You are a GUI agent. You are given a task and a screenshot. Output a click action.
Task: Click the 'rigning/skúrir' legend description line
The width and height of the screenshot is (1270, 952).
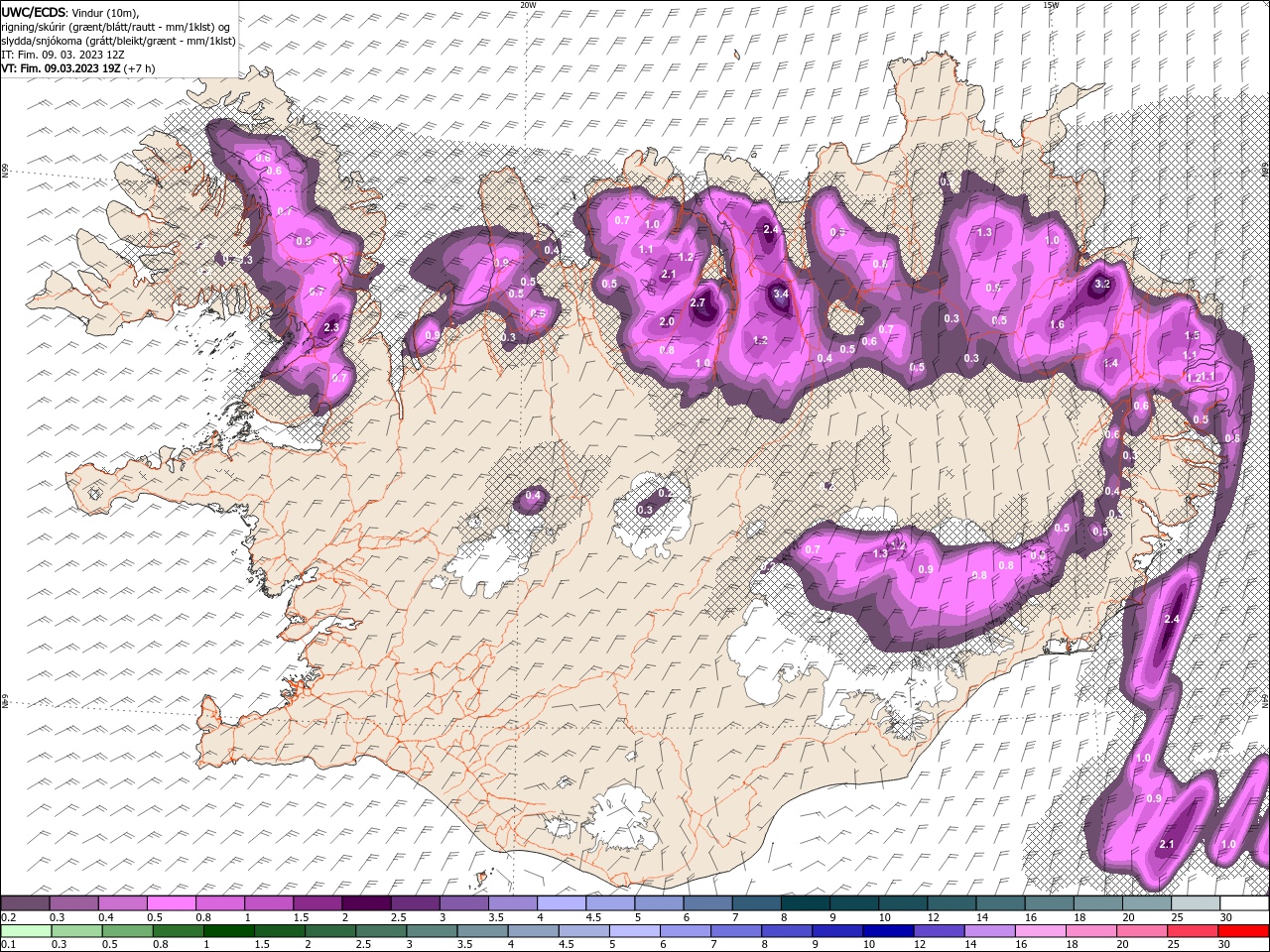coord(116,27)
